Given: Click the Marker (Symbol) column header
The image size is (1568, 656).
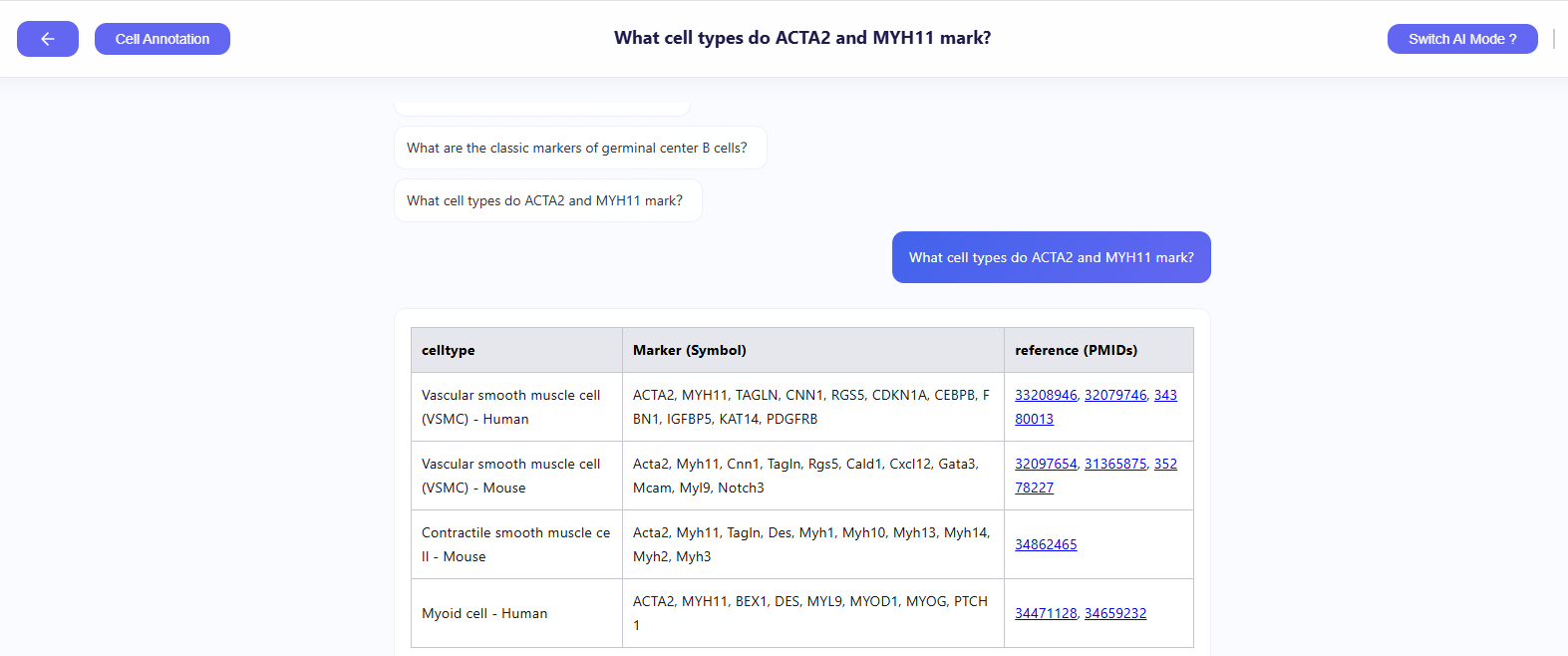Looking at the screenshot, I should click(x=689, y=350).
